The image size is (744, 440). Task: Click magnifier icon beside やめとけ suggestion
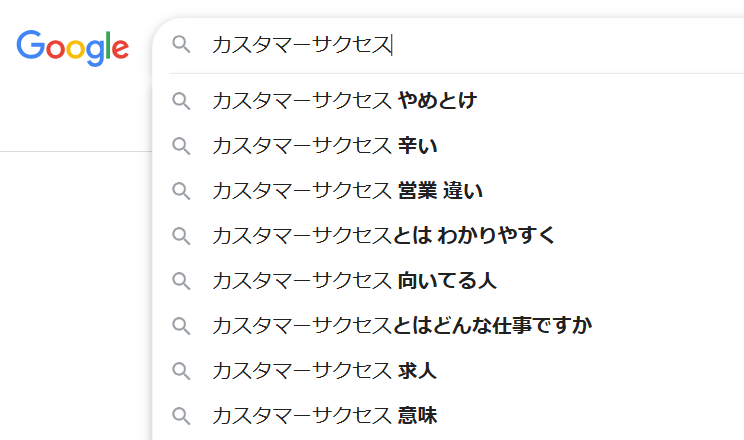coord(181,100)
